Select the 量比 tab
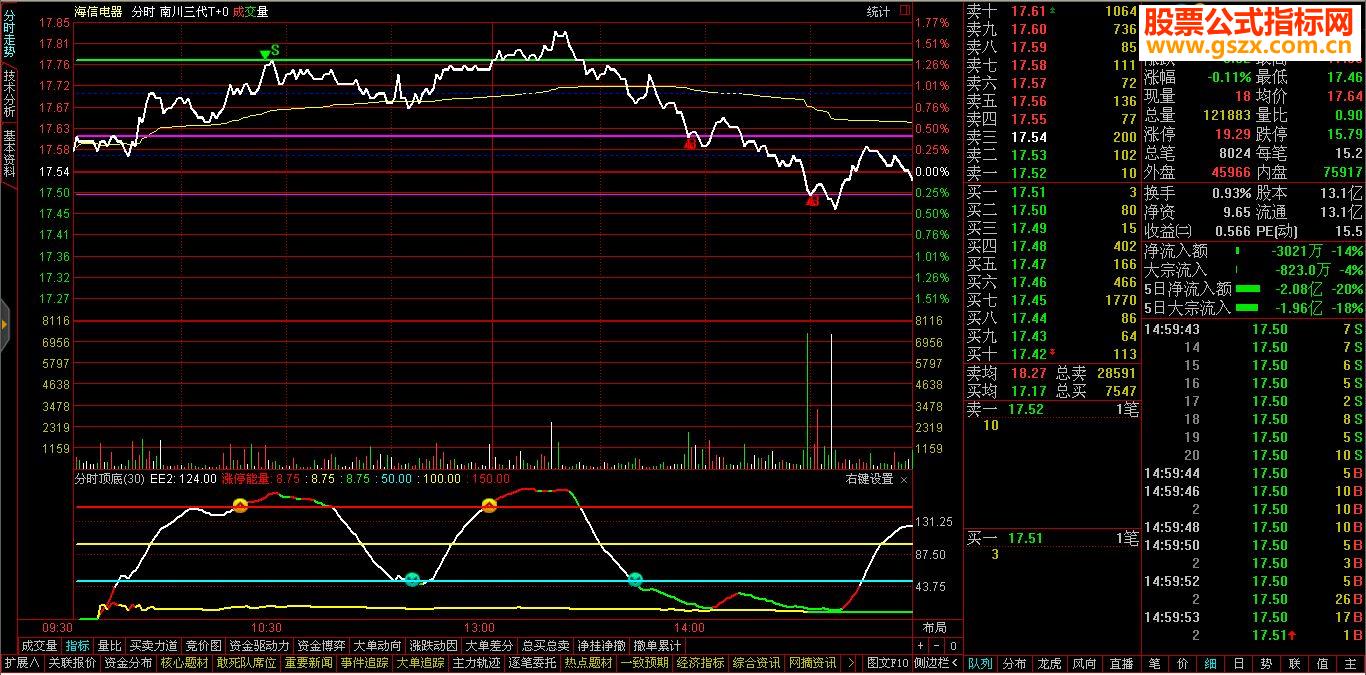Viewport: 1366px width, 675px height. (109, 646)
